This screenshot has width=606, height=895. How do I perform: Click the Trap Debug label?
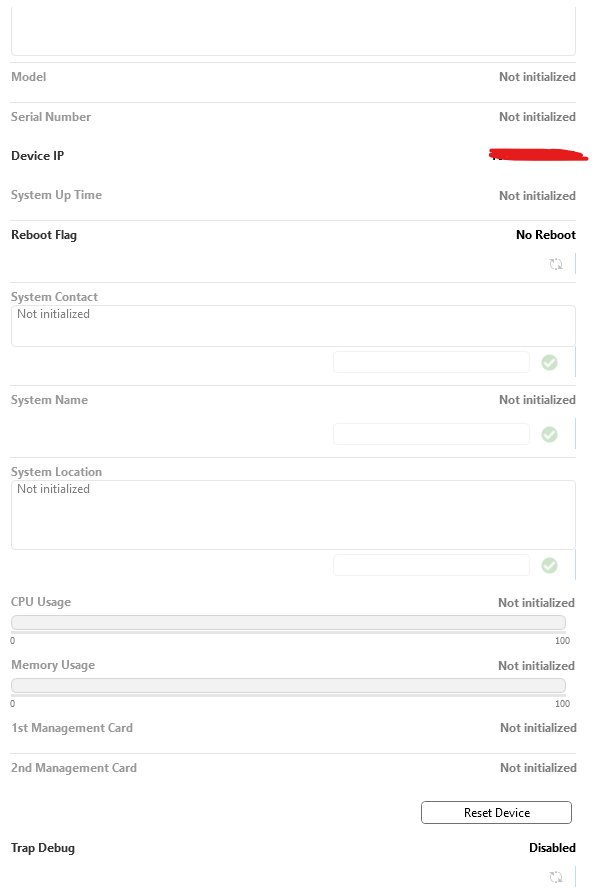[43, 848]
